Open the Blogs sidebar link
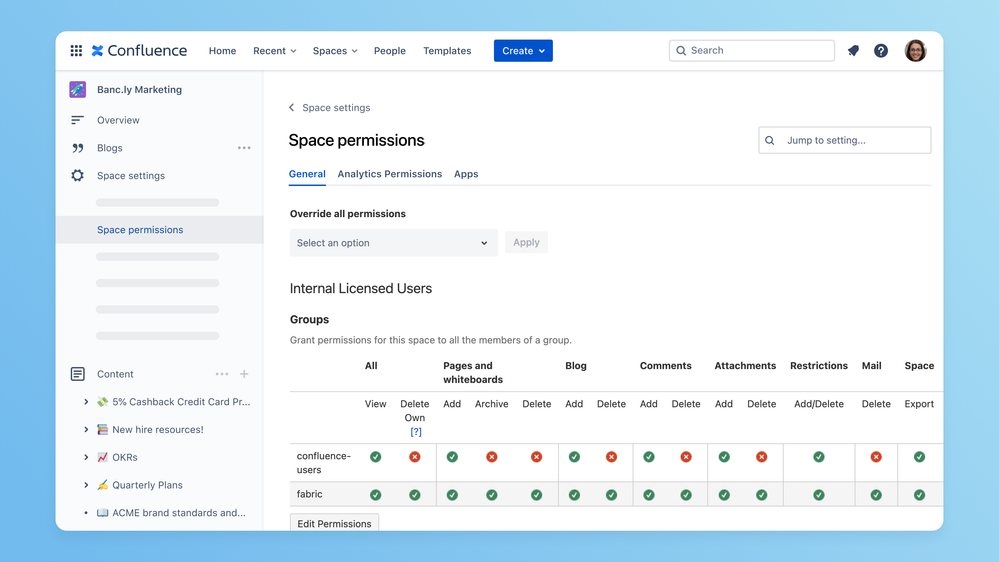The height and width of the screenshot is (562, 999). click(110, 148)
